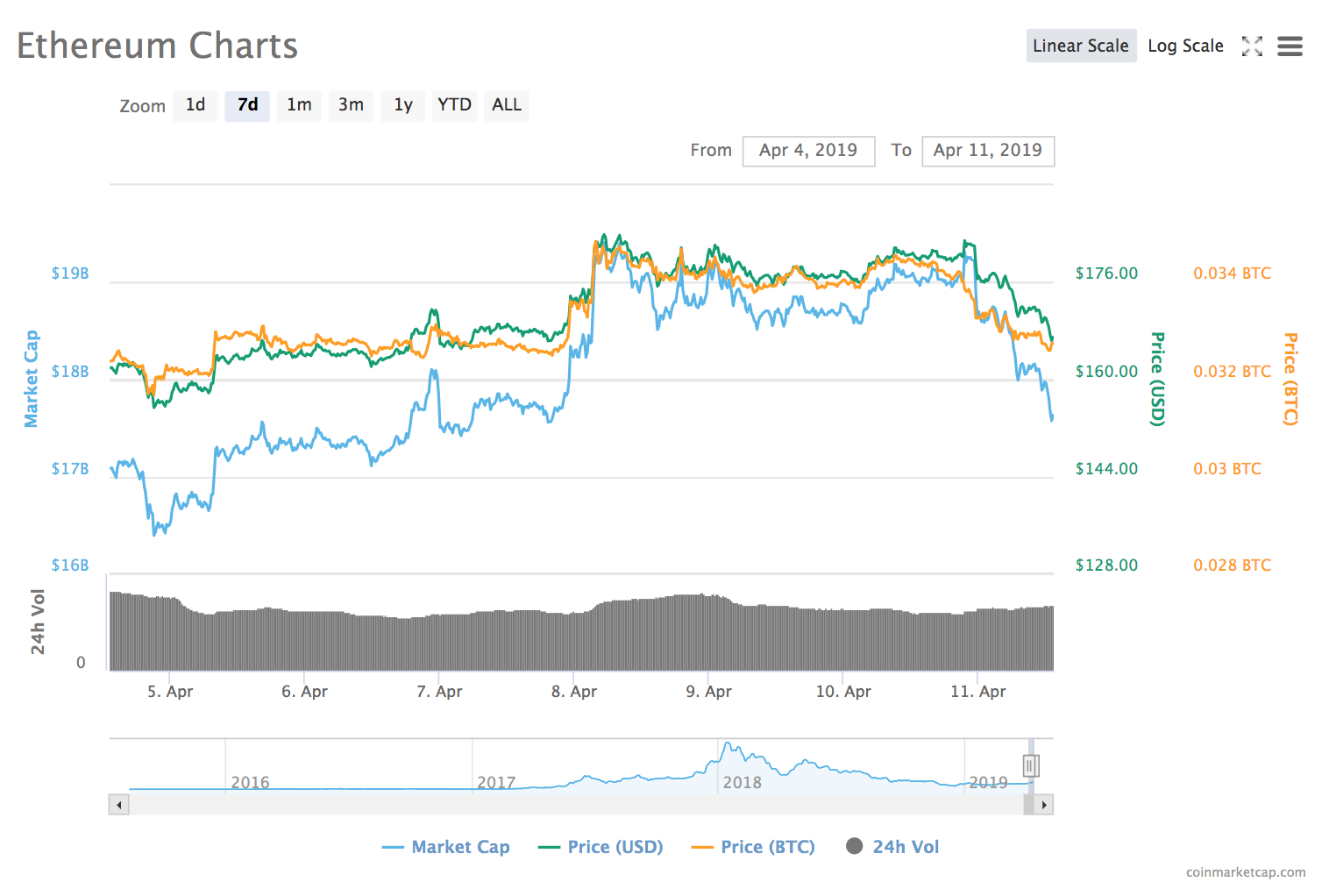Image resolution: width=1329 pixels, height=896 pixels.
Task: Open fullscreen chart view icon
Action: (x=1252, y=46)
